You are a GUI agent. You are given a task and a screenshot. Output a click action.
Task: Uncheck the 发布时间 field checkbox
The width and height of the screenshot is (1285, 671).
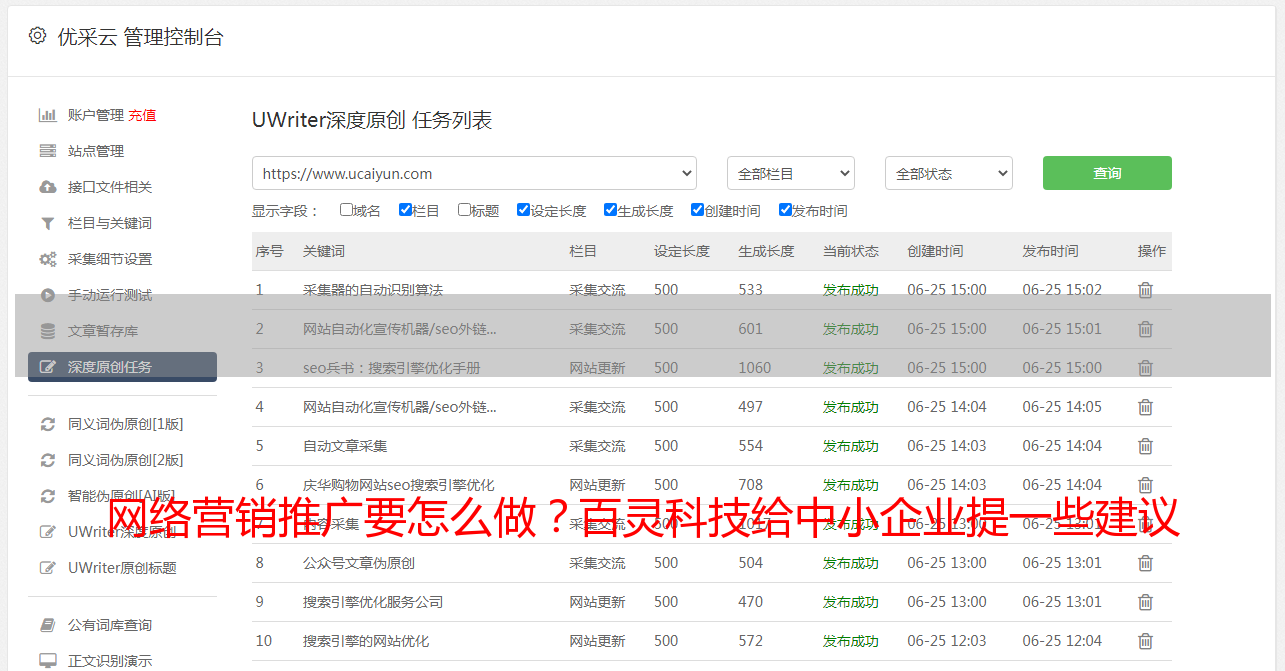click(785, 210)
